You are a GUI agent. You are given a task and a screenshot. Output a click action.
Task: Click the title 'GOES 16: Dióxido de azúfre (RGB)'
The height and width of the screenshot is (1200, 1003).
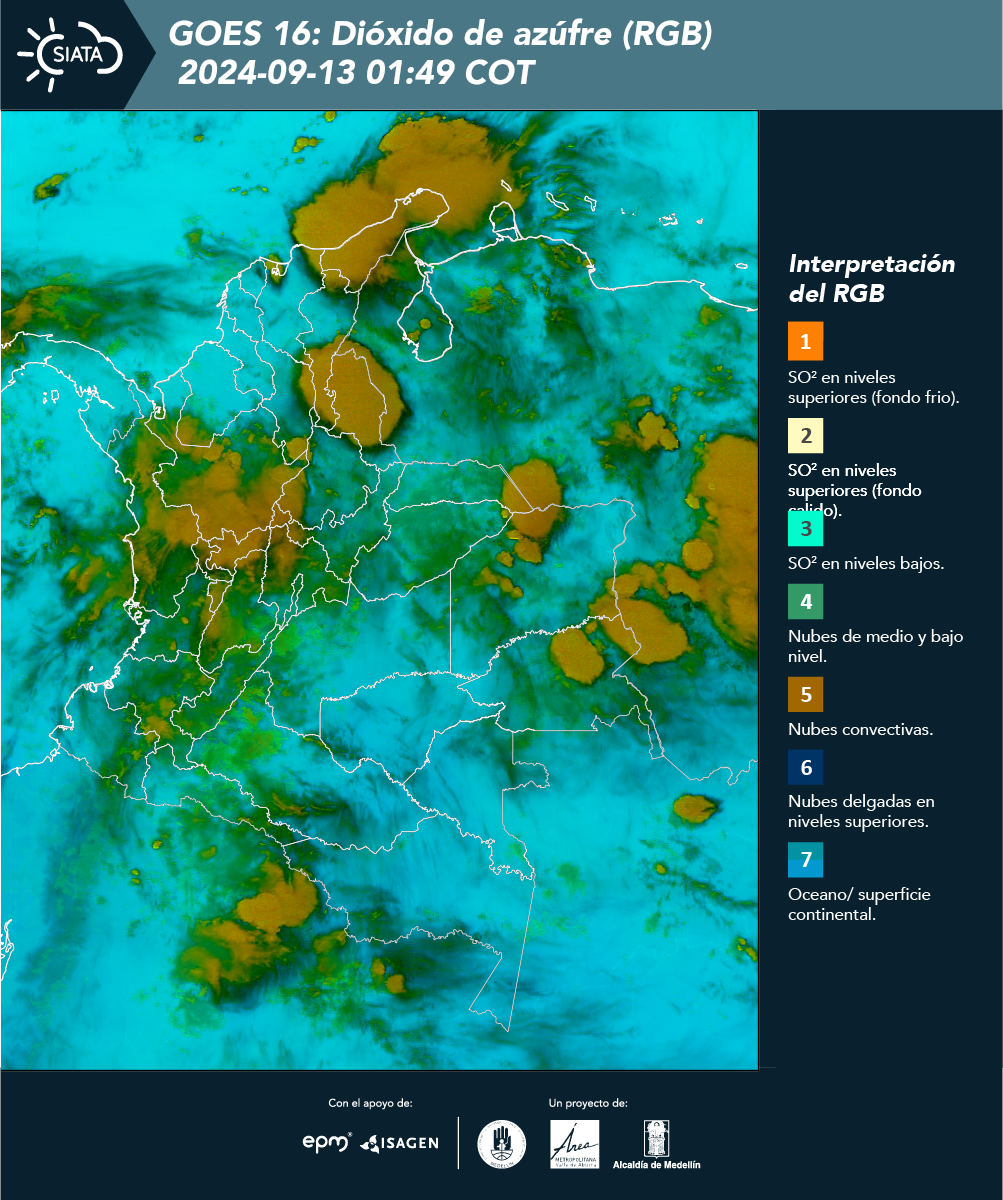pos(440,35)
